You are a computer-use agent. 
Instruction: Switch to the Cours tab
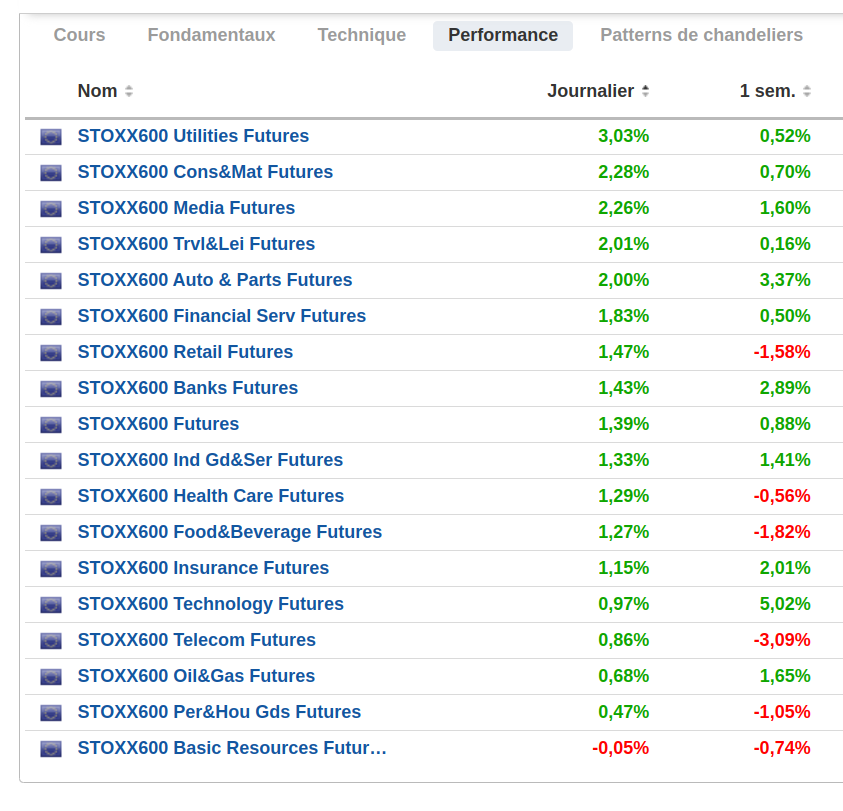(79, 35)
